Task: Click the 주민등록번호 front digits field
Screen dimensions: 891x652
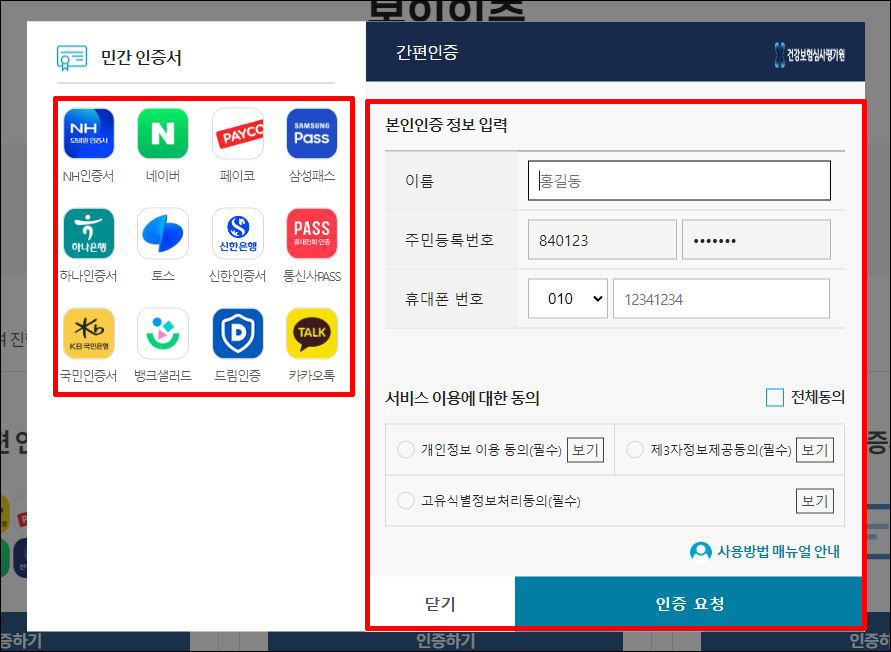Action: [x=602, y=240]
